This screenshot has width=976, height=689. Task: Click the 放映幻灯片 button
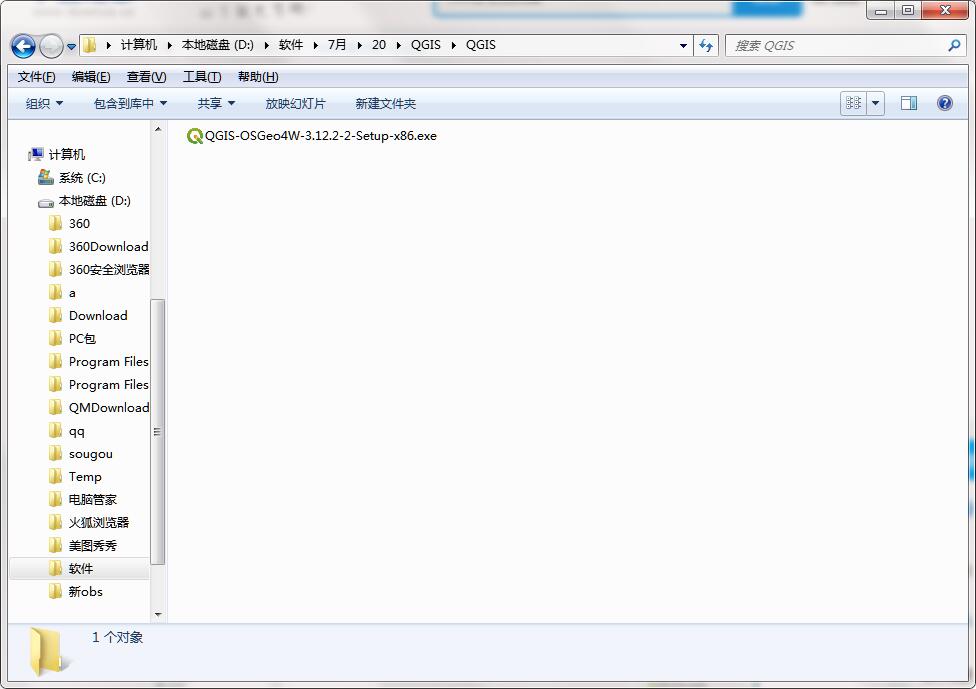pos(295,103)
